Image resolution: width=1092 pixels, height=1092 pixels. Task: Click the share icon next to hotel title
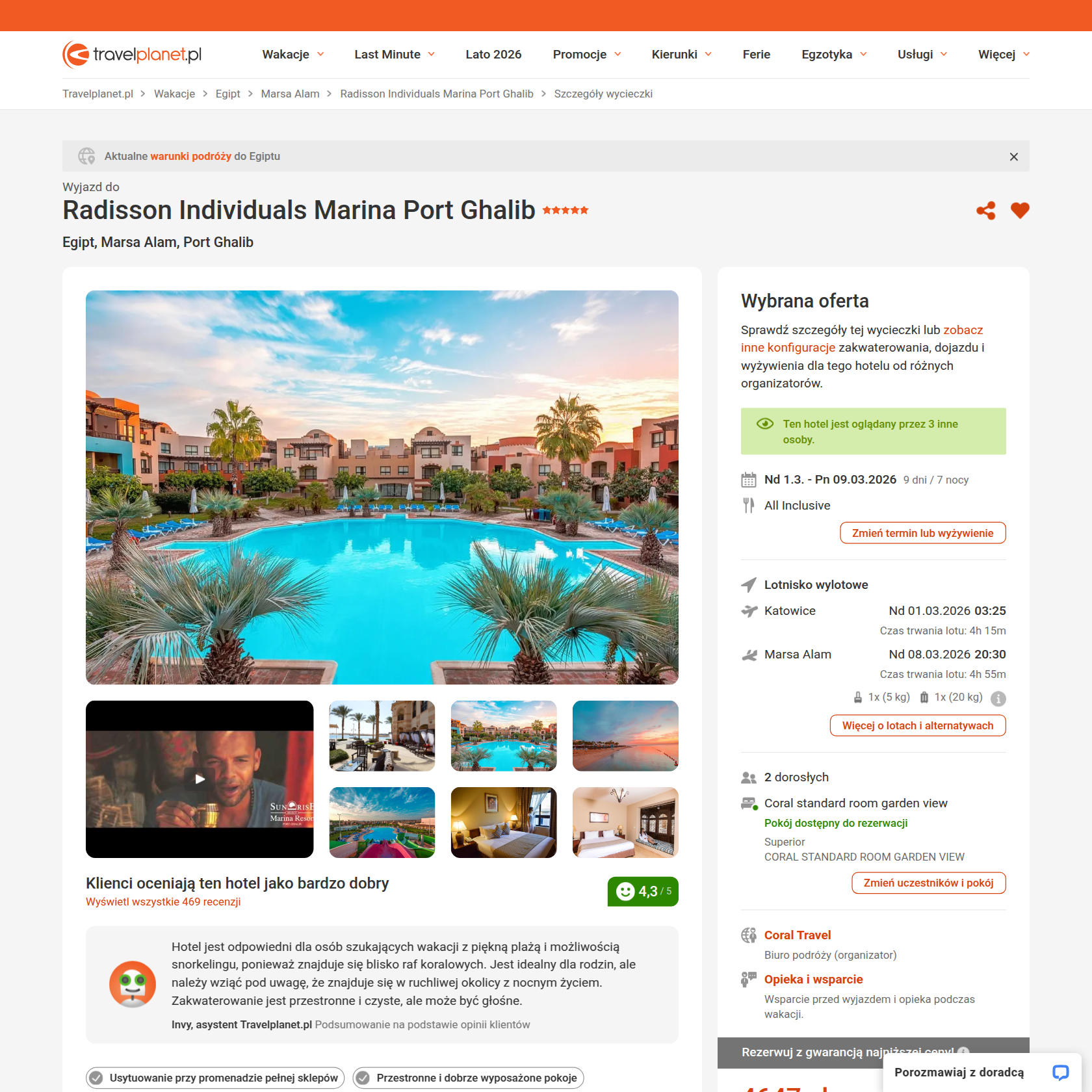(985, 211)
